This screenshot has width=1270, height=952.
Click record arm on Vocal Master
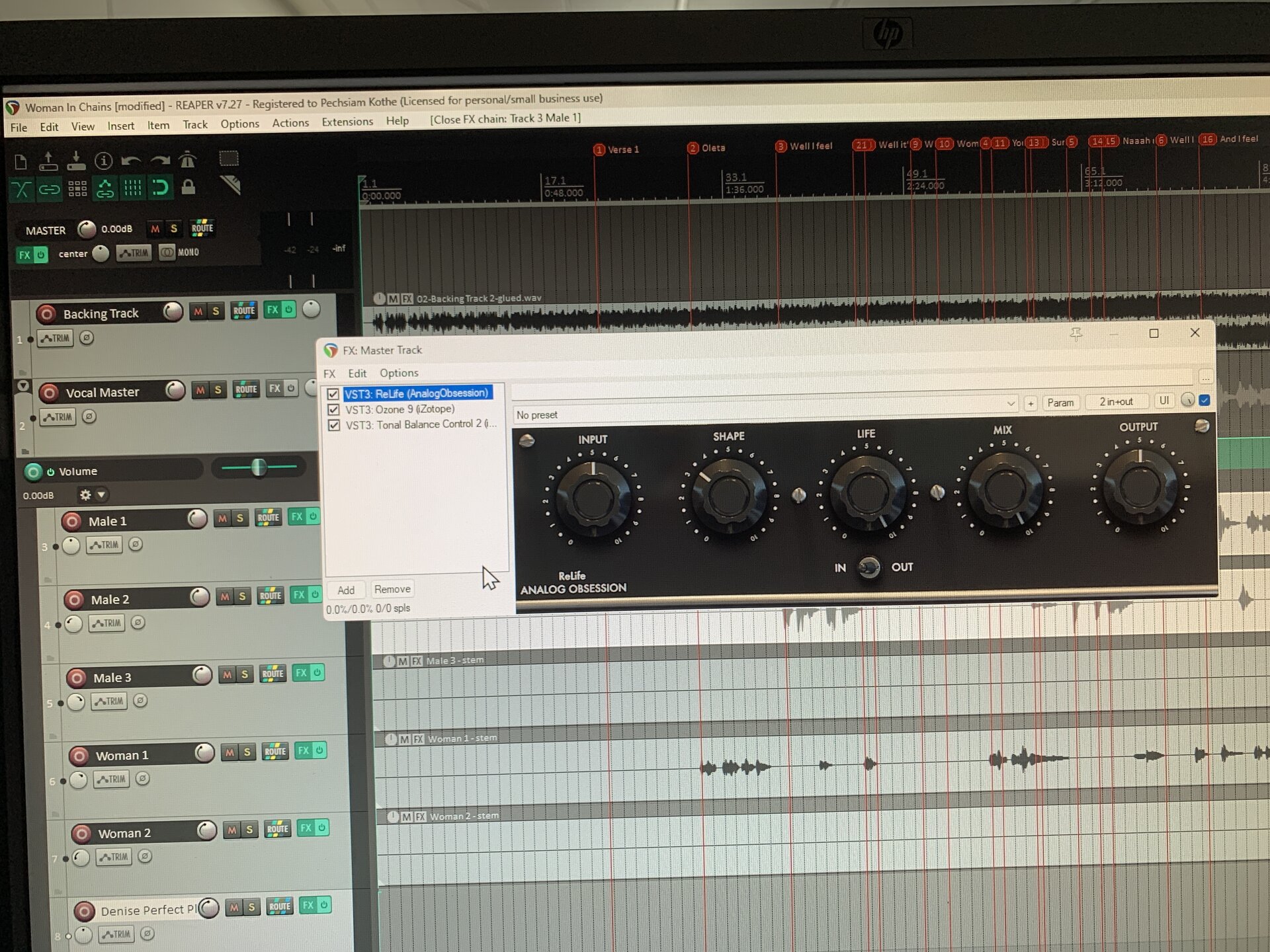click(x=48, y=393)
